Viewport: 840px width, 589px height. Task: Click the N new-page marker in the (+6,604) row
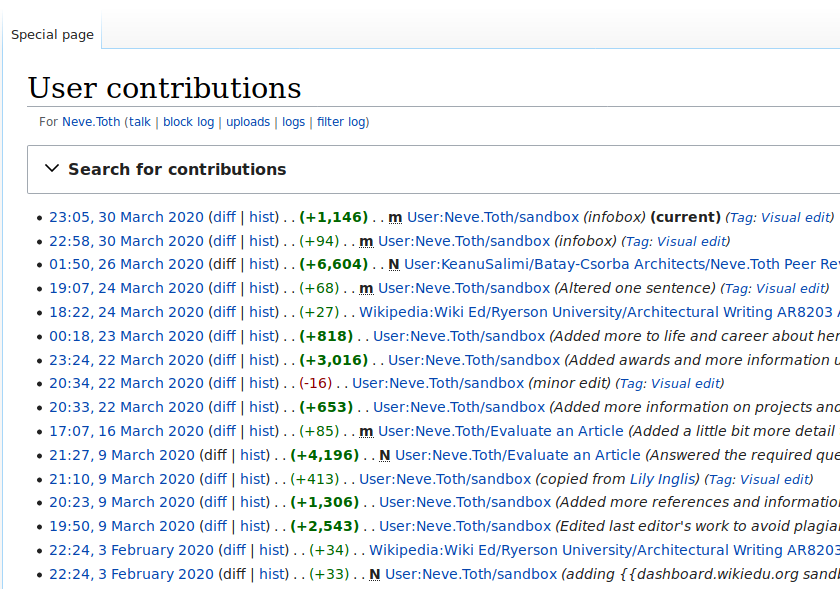(x=394, y=264)
